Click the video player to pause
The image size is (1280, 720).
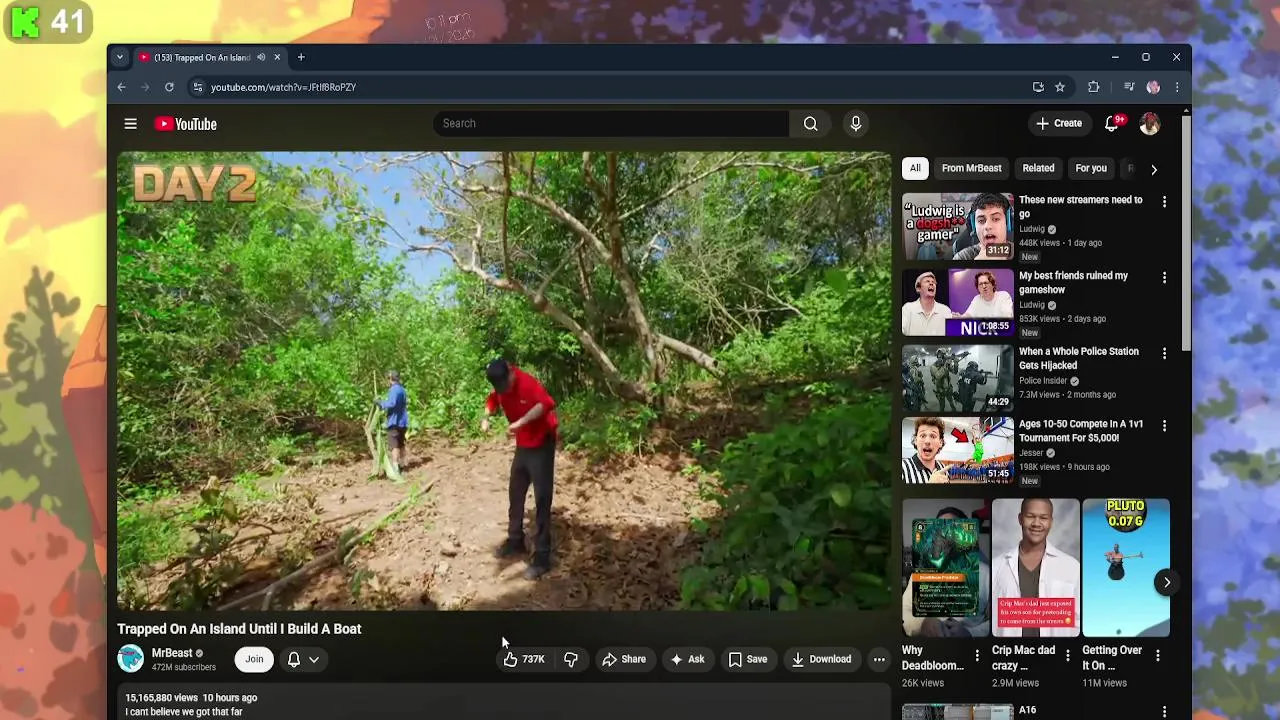[503, 381]
